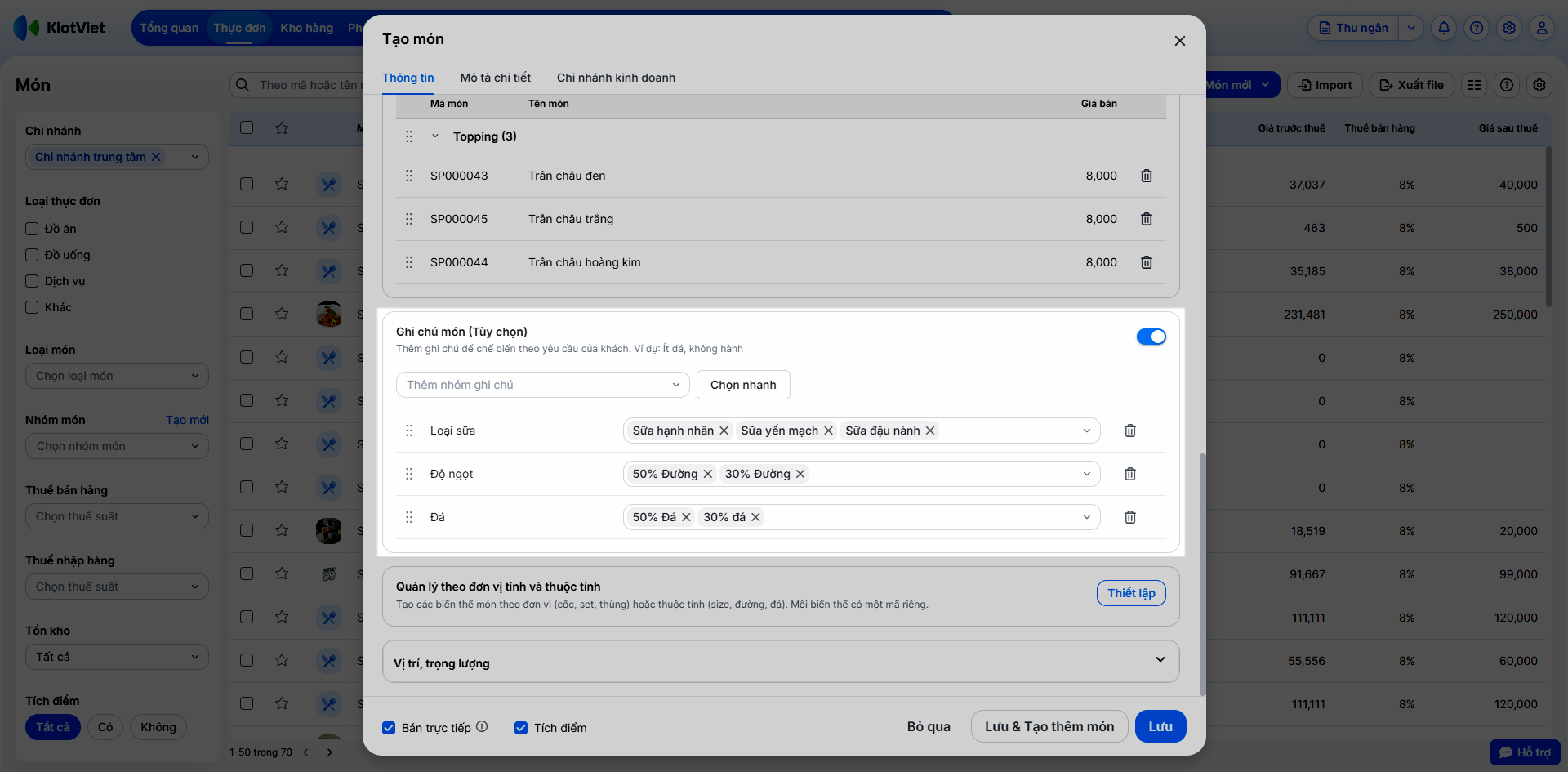Collapse the Topping (3) group
The width and height of the screenshot is (1568, 772).
tap(435, 136)
